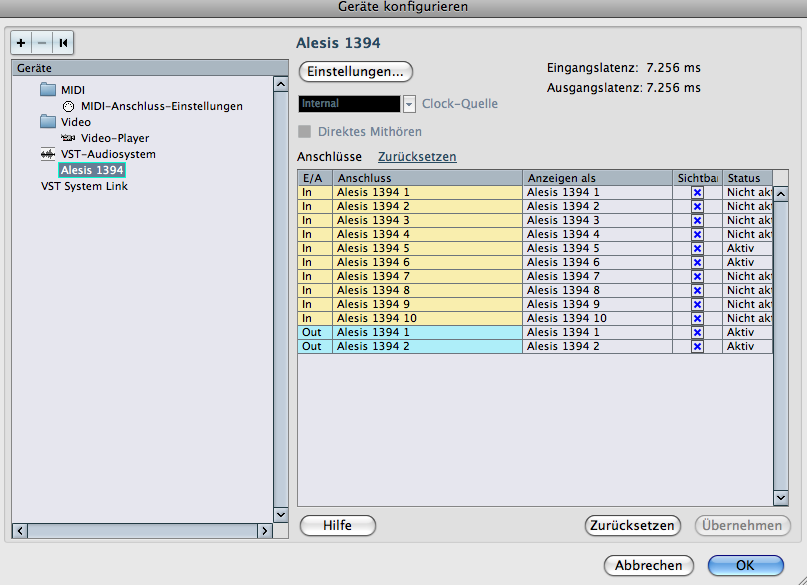Click left arrow of Geräte horizontal scrollbar
807x585 pixels.
point(20,530)
